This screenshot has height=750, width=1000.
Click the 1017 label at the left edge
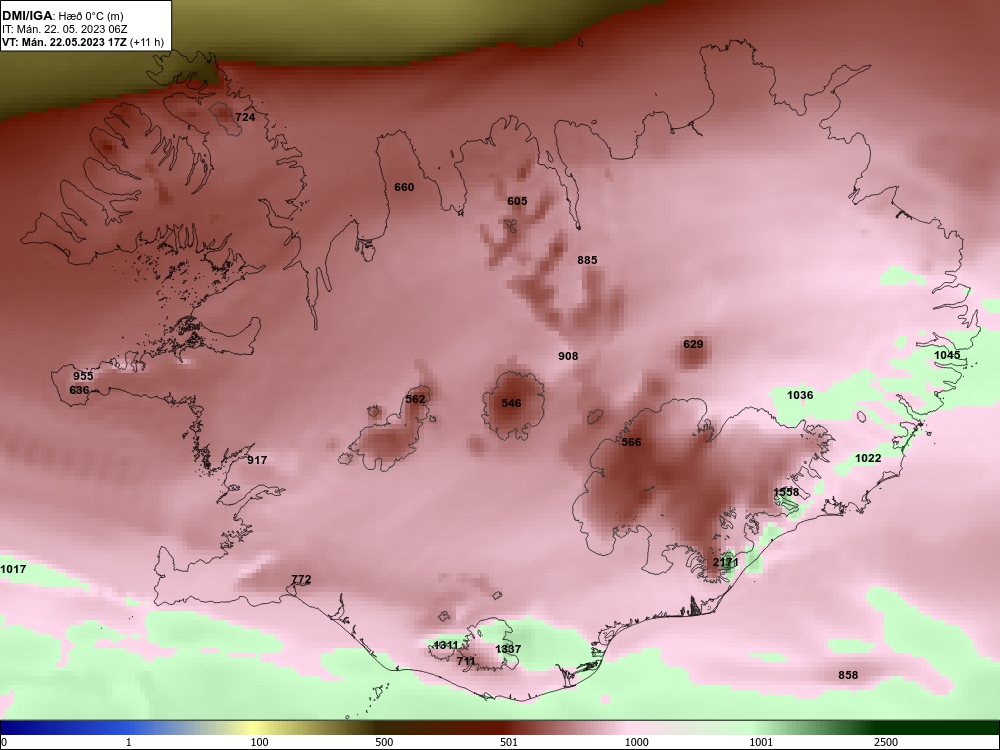pyautogui.click(x=13, y=568)
